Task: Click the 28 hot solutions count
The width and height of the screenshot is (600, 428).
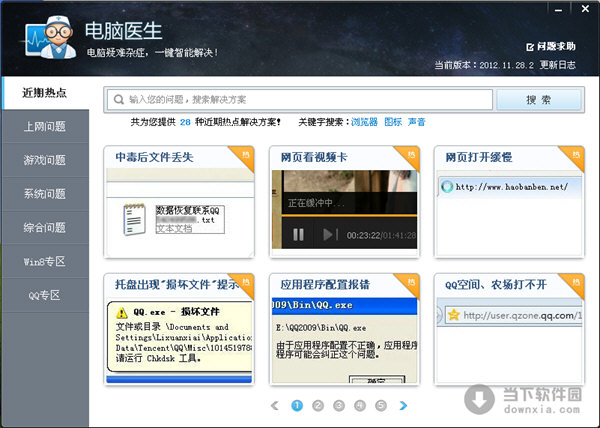Action: pos(185,122)
